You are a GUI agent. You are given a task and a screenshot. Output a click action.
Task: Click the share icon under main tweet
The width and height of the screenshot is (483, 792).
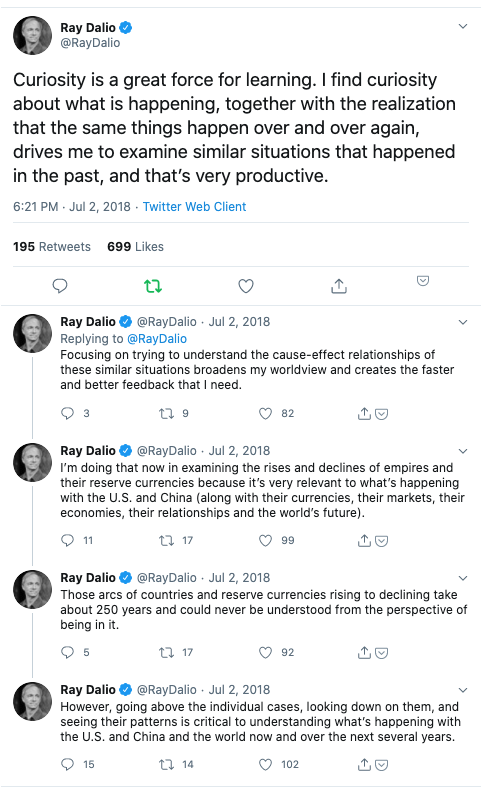339,286
